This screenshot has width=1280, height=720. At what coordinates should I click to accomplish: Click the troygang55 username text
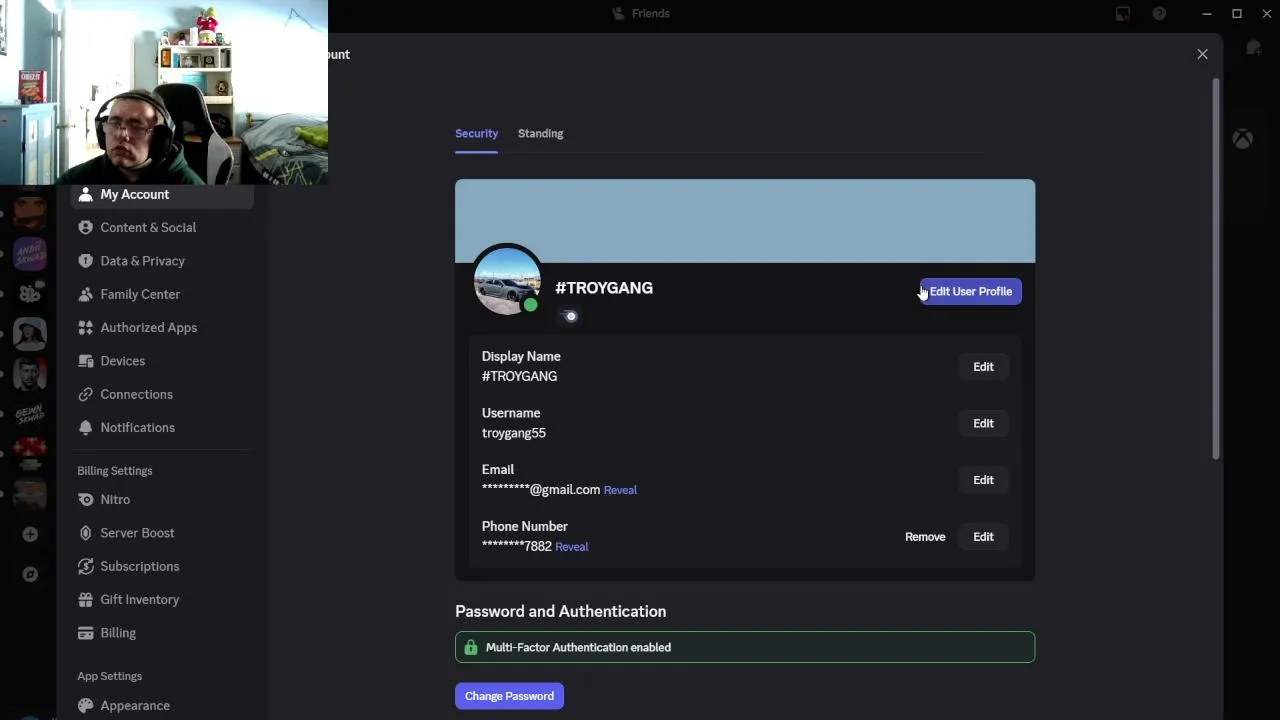coord(514,433)
